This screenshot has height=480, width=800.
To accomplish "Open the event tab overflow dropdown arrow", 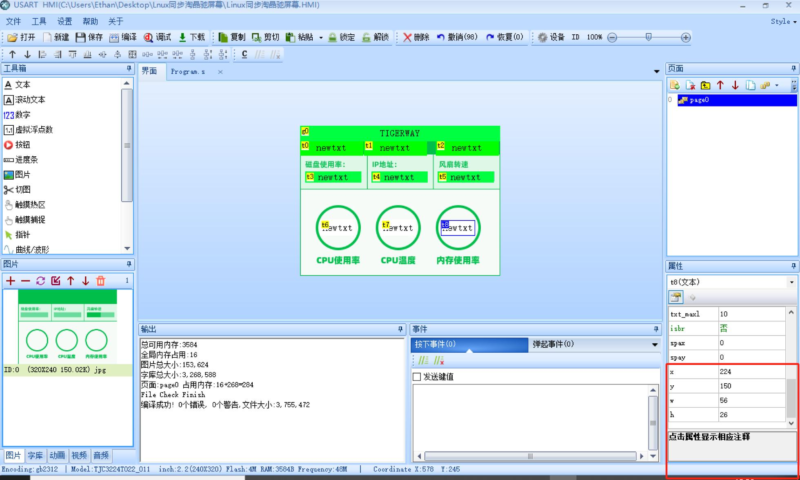I will 655,345.
